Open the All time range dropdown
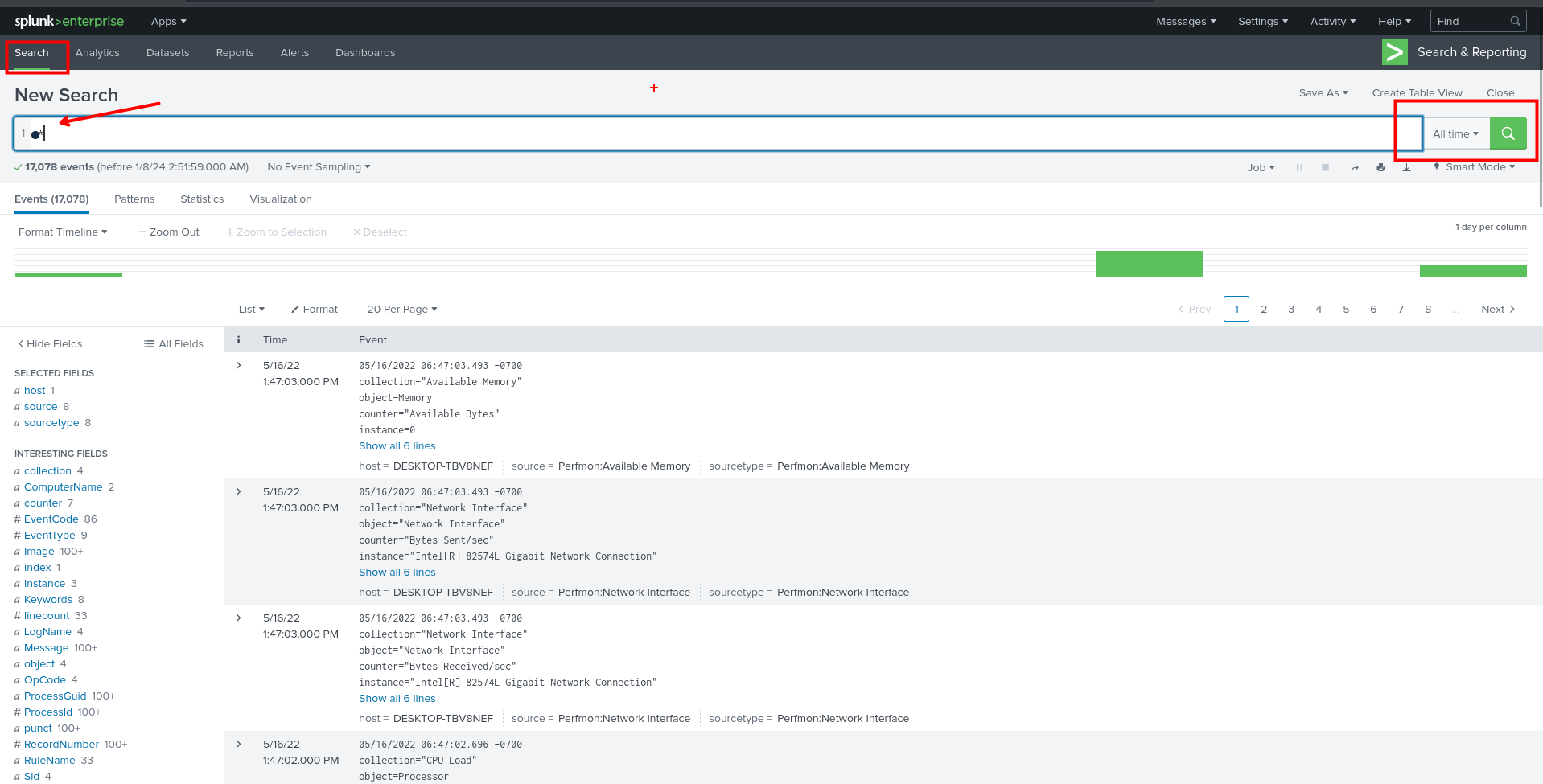1543x784 pixels. pos(1455,134)
